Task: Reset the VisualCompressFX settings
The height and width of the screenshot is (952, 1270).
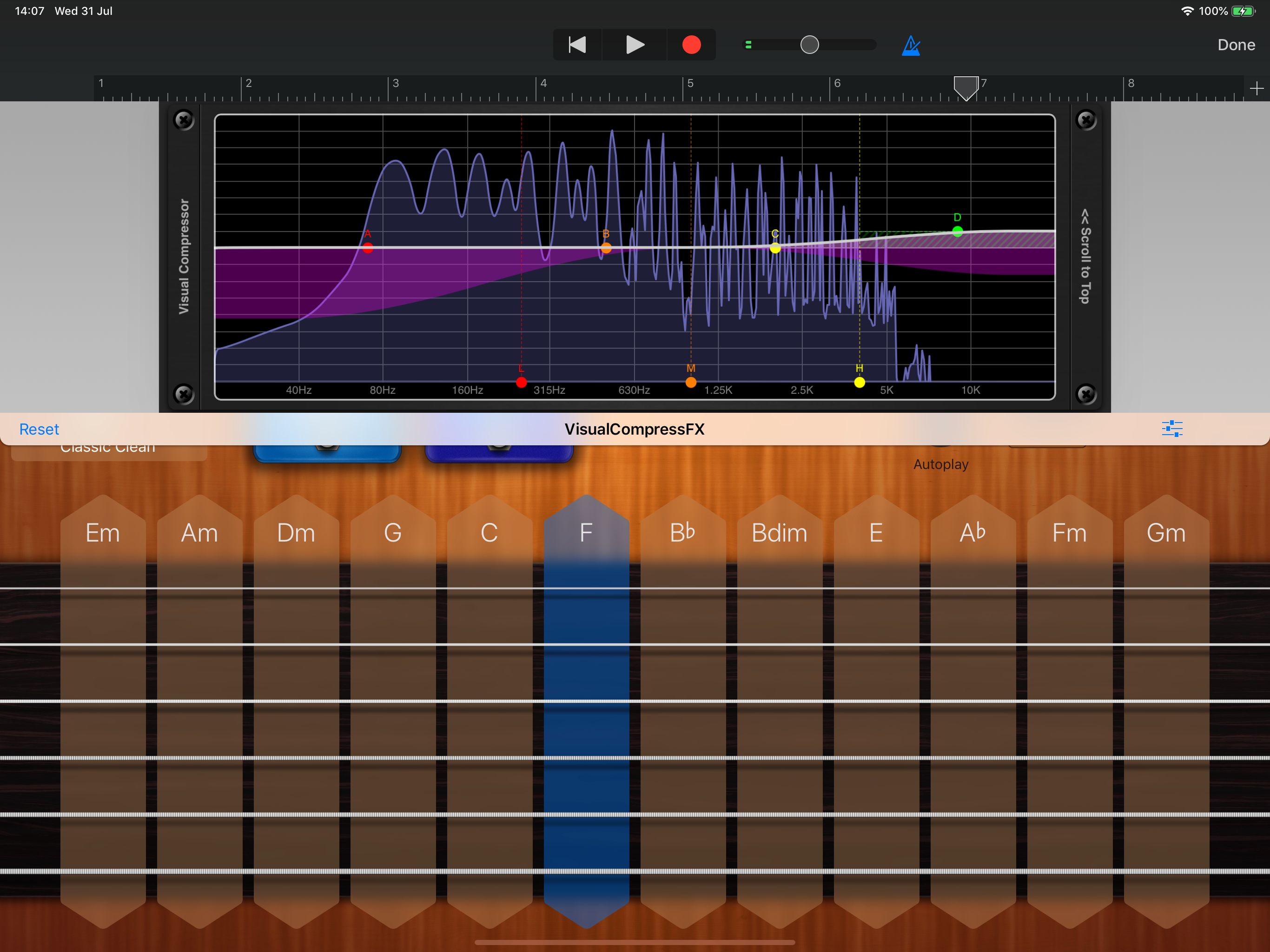Action: click(39, 430)
